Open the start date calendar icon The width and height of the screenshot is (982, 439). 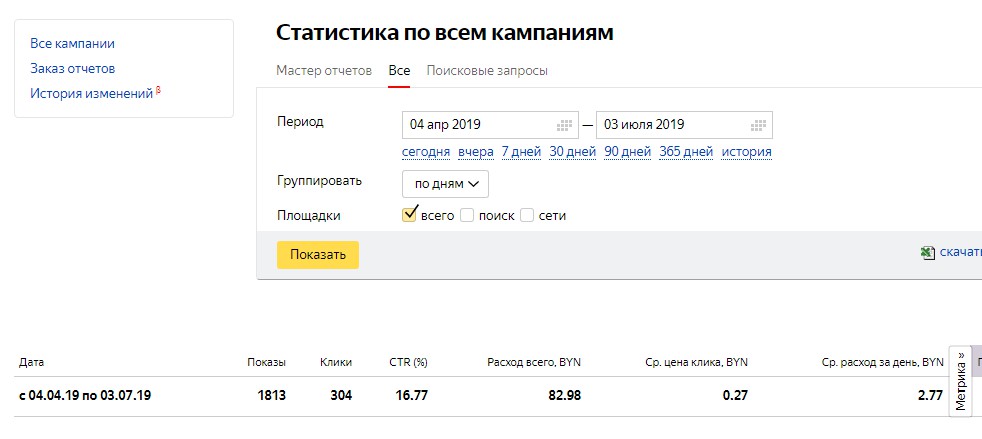pyautogui.click(x=564, y=125)
